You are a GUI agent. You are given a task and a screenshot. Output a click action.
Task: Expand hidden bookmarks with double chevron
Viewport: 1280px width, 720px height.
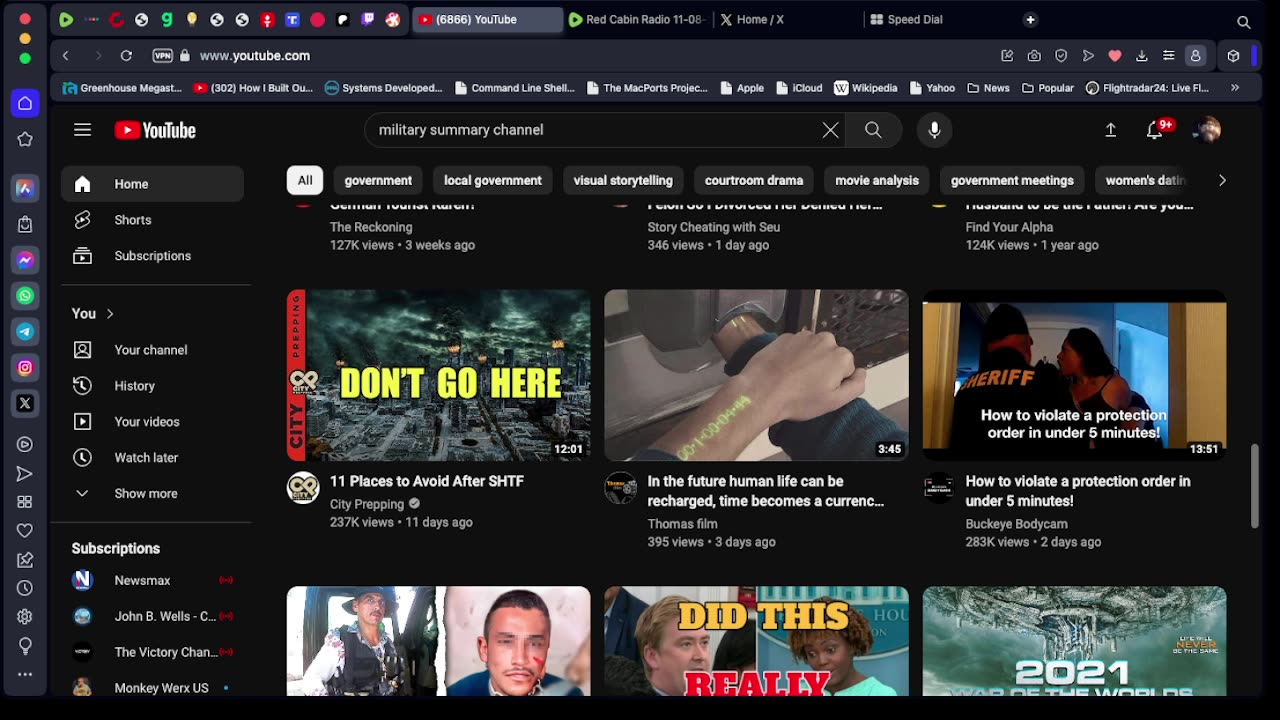pyautogui.click(x=1235, y=88)
